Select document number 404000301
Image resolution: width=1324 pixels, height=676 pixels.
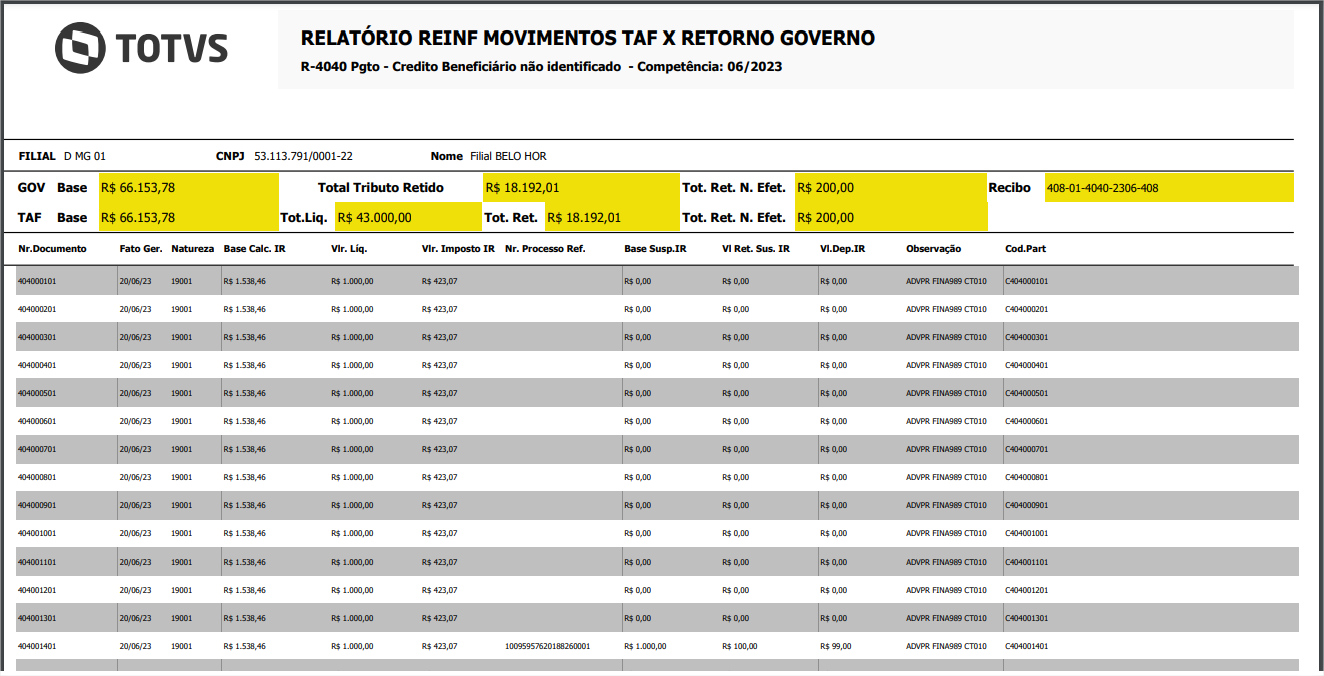pyautogui.click(x=37, y=338)
